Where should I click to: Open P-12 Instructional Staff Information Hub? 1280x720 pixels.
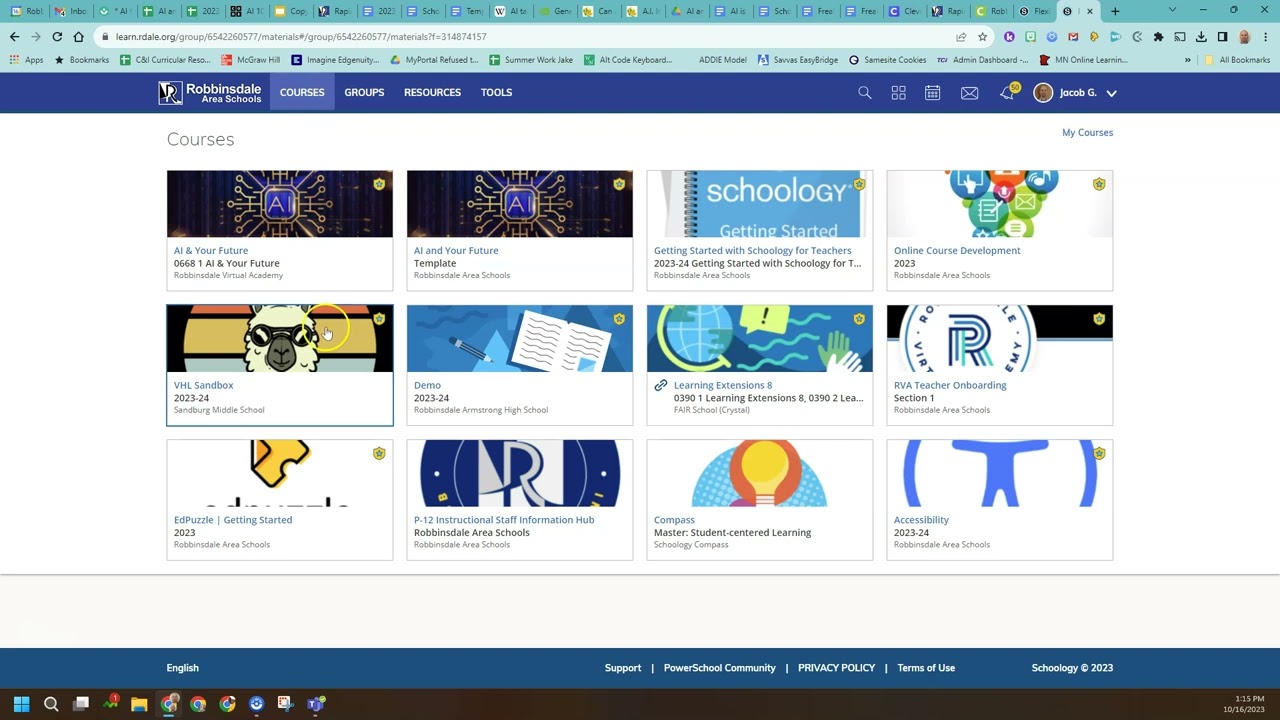pos(504,520)
